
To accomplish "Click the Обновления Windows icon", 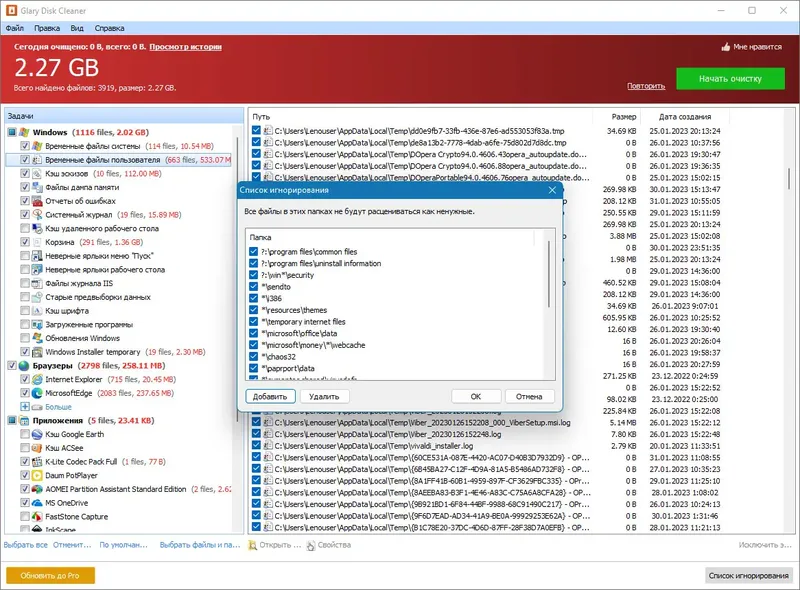I will coord(37,338).
